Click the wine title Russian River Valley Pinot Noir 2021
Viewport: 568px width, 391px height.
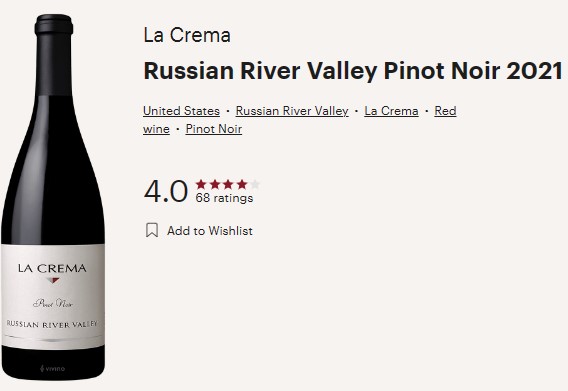coord(353,71)
